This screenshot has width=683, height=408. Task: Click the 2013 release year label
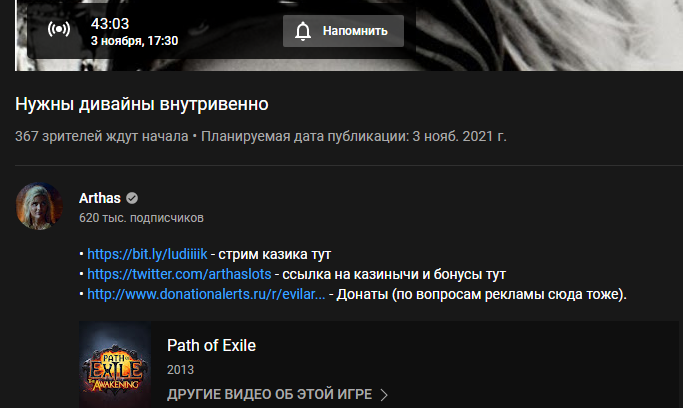(x=180, y=370)
